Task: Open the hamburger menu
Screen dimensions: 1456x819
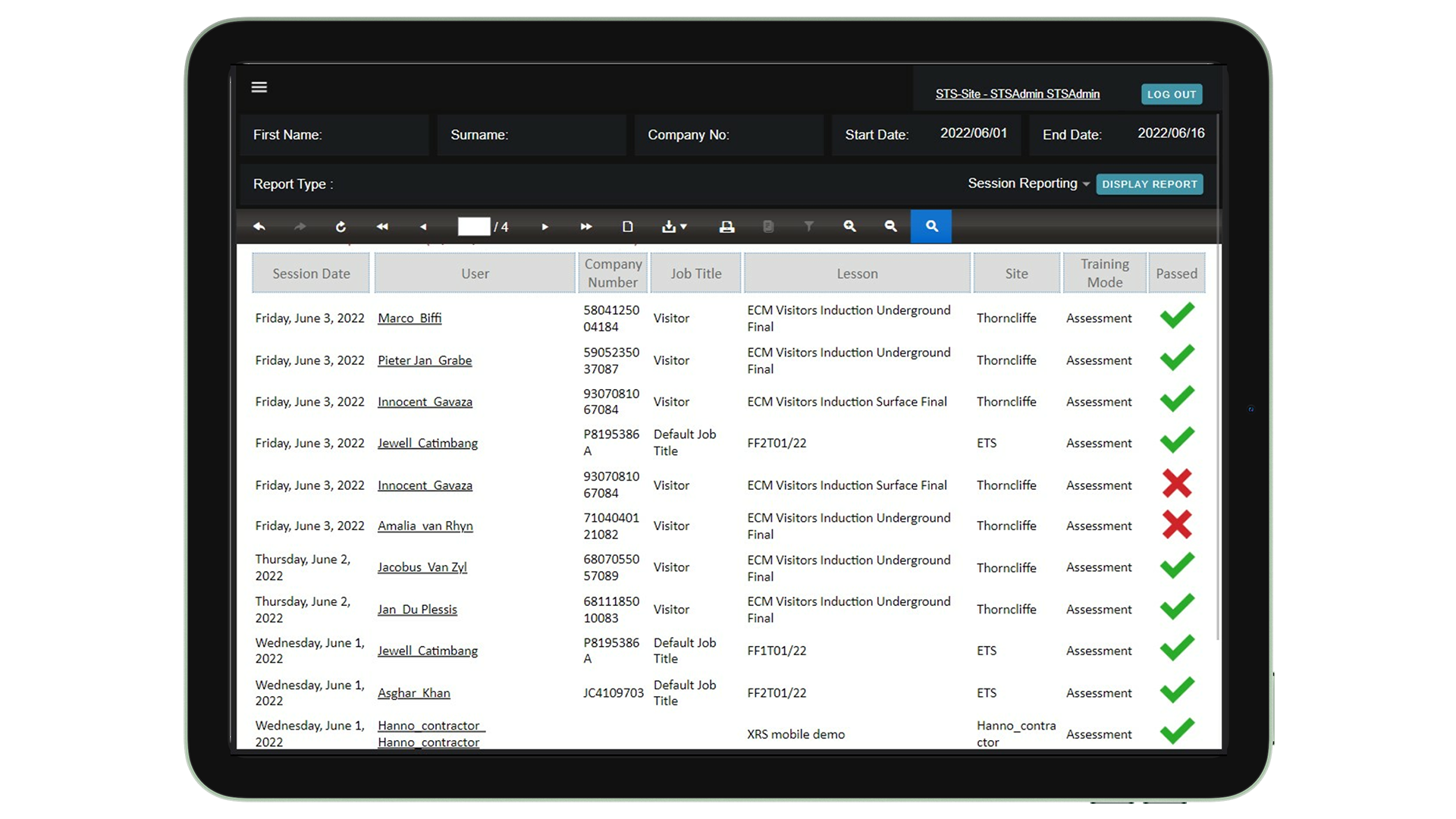Action: pos(259,87)
